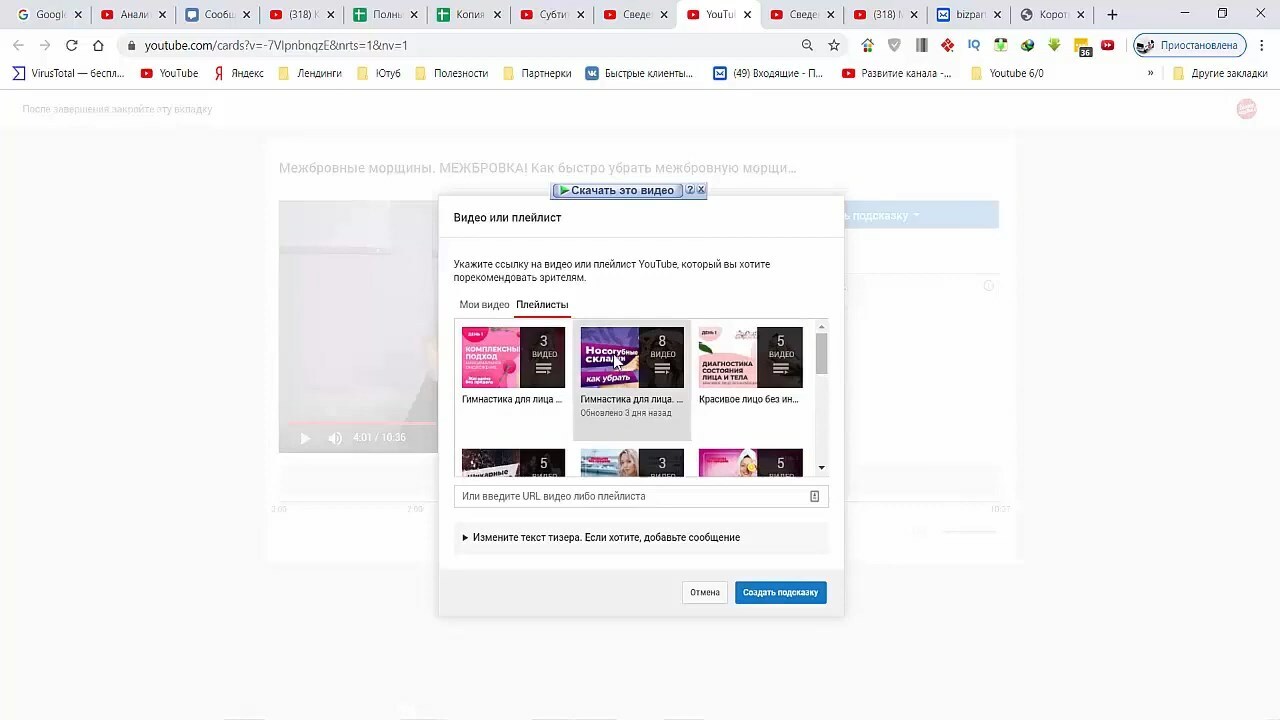View site info via lock icon
1280x720 pixels.
131,45
